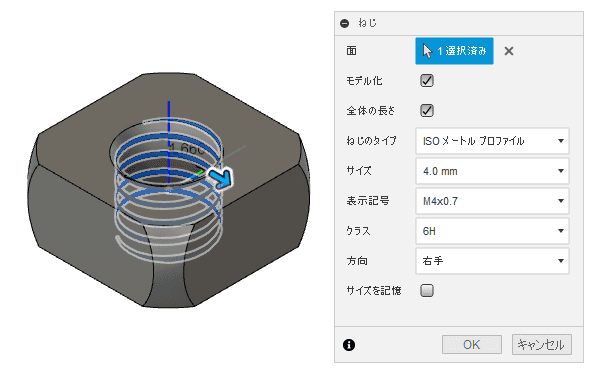Click the 面 label

pyautogui.click(x=351, y=51)
